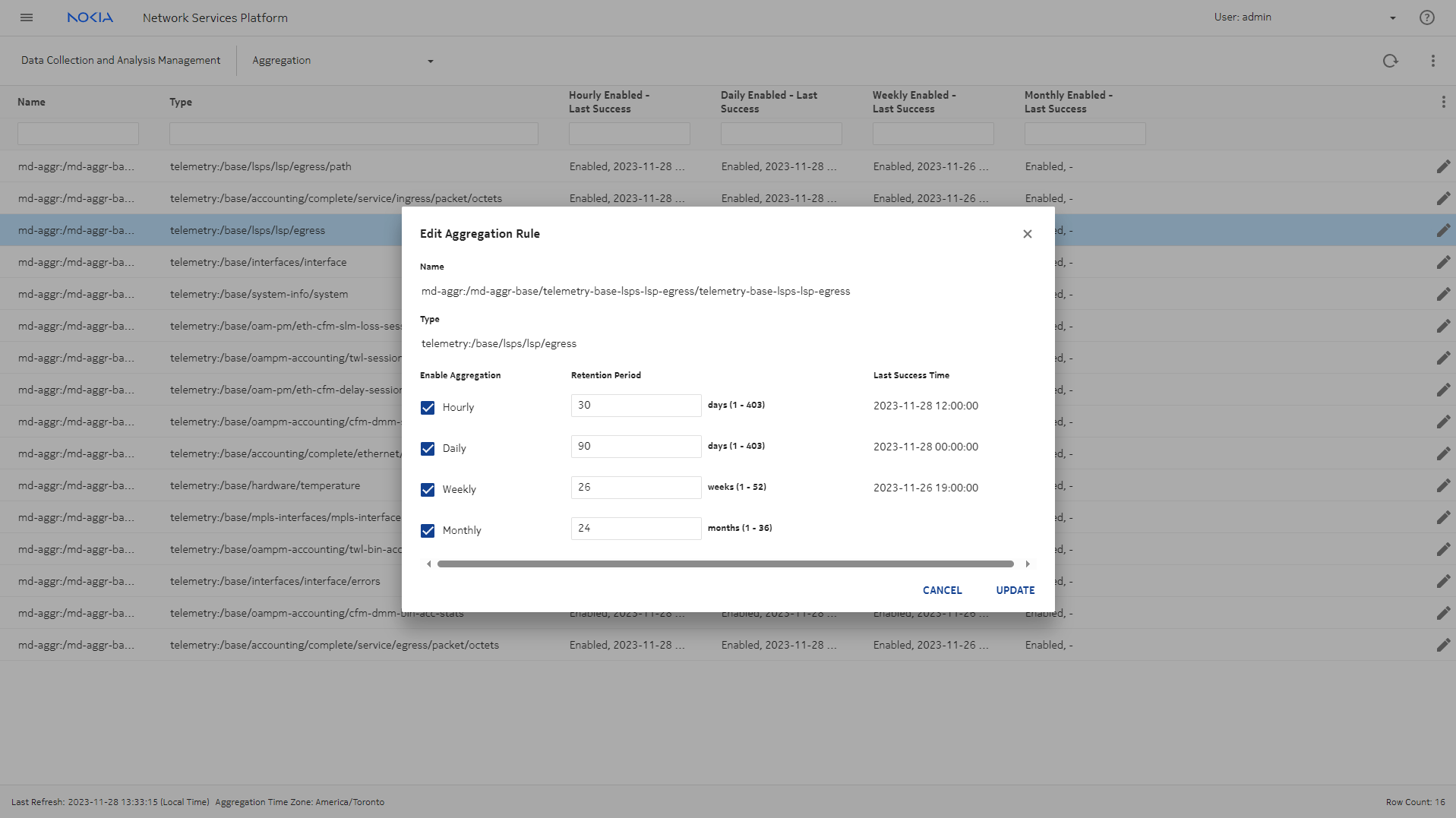Close the Edit Aggregation Rule dialog
The height and width of the screenshot is (818, 1456).
1027,234
